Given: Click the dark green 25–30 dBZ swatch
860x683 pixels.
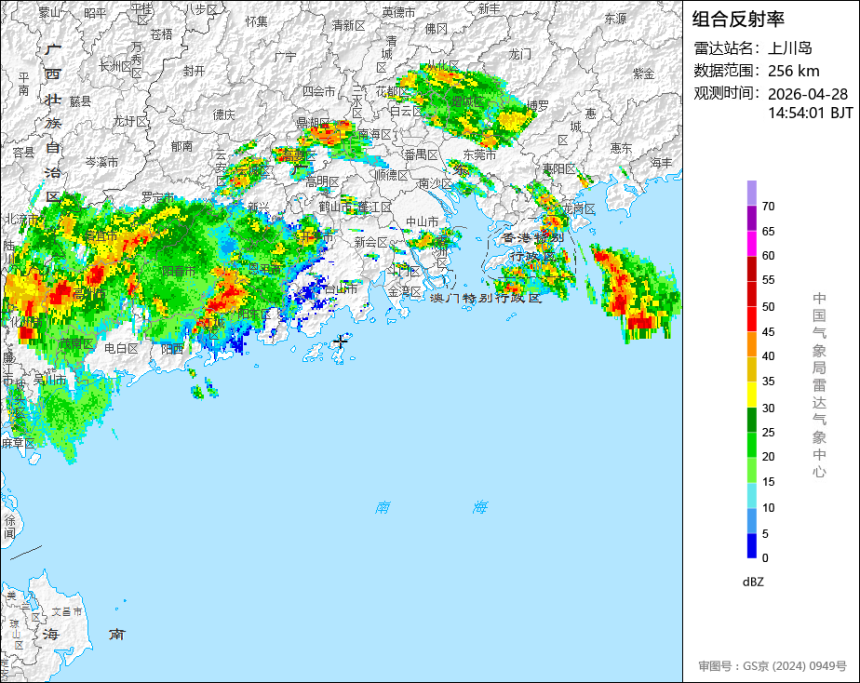Looking at the screenshot, I should click(751, 420).
